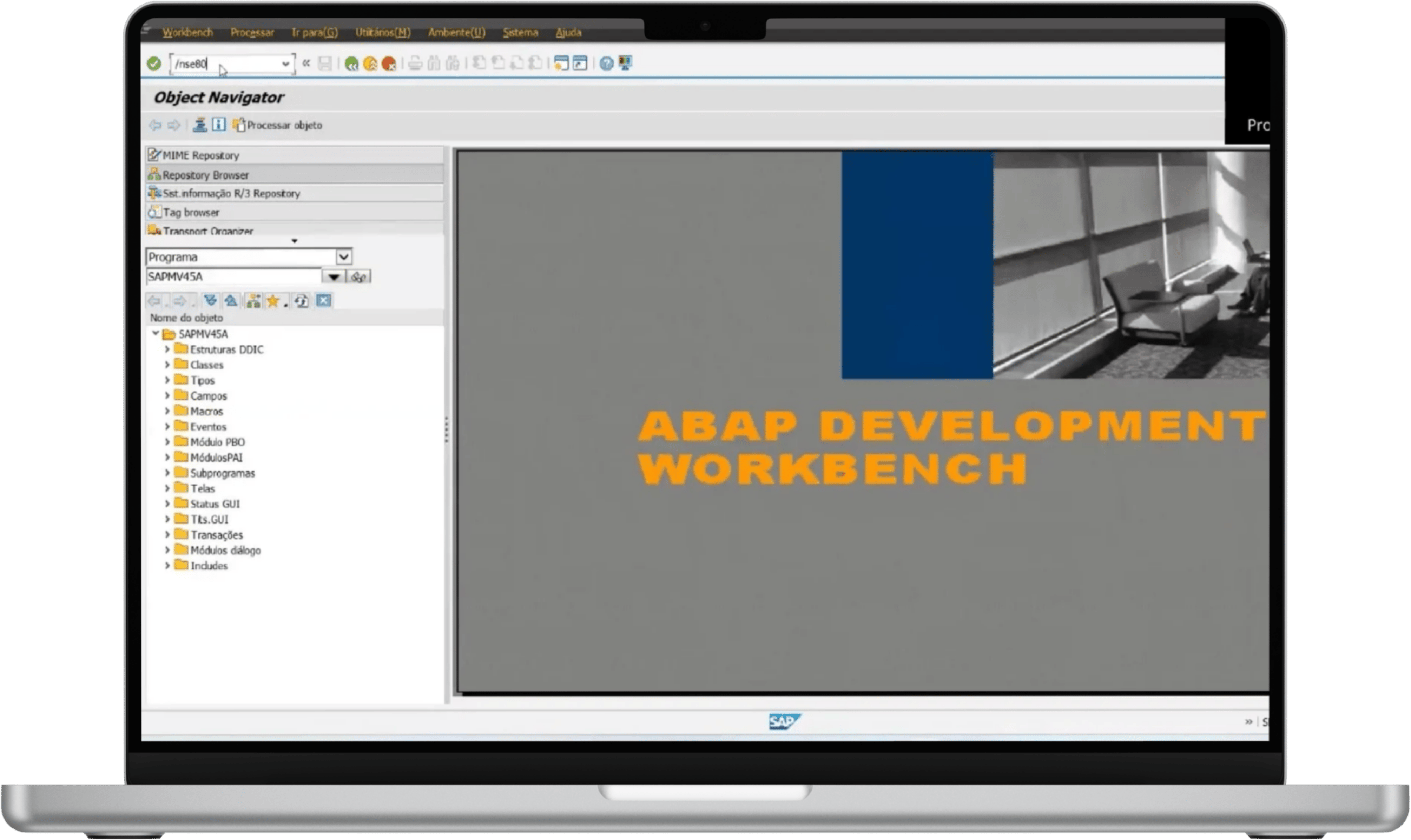Image resolution: width=1411 pixels, height=840 pixels.
Task: Click the Create new session window icon
Action: 561,63
